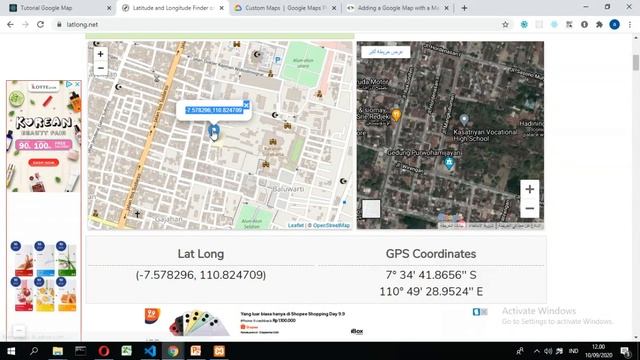Open a new browser tab
This screenshot has width=640, height=360.
464,8
